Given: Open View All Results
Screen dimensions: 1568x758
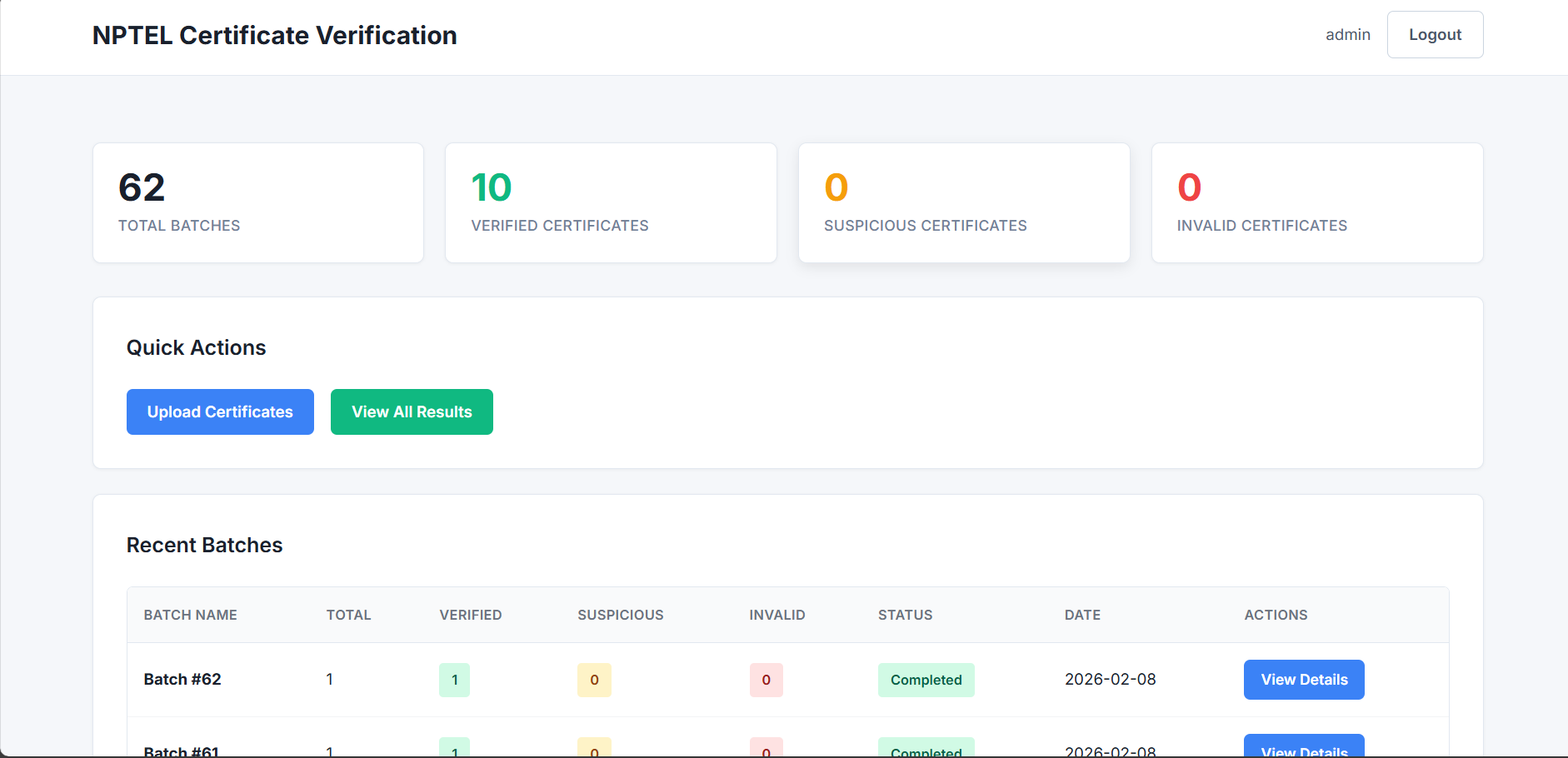Looking at the screenshot, I should 412,411.
